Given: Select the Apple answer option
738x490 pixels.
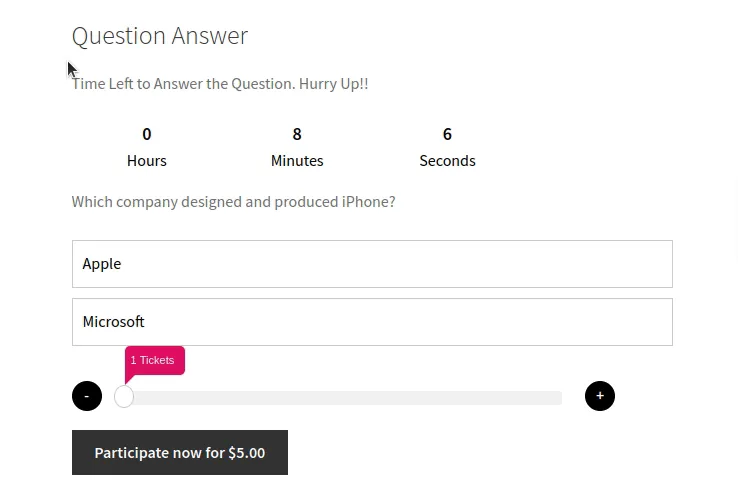Looking at the screenshot, I should pos(372,264).
